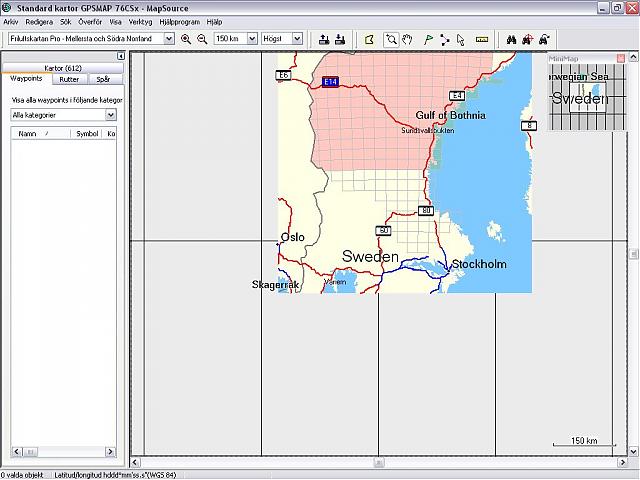Click the map vertical scrollbar down arrow
This screenshot has height=480, width=640.
633,451
